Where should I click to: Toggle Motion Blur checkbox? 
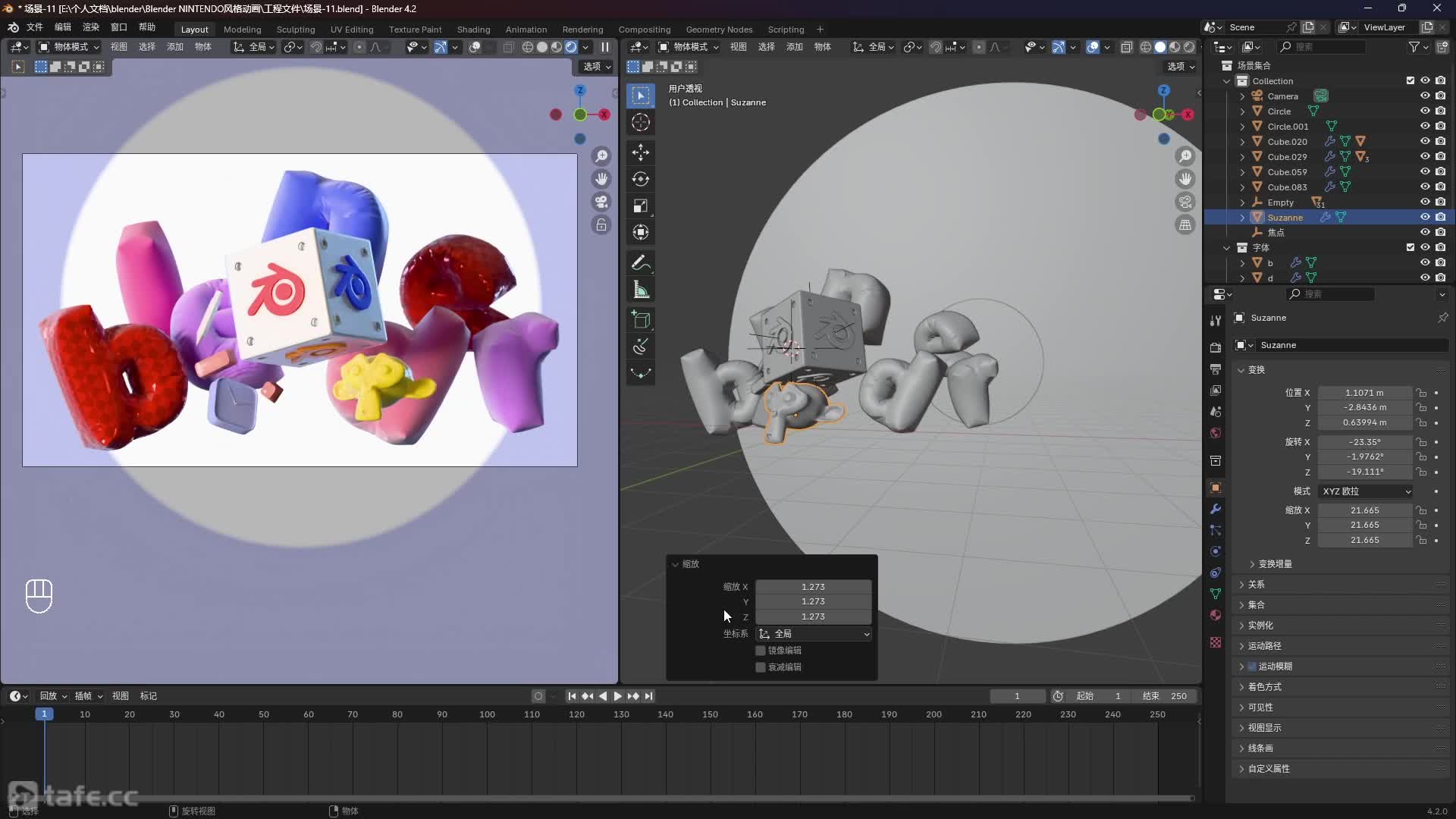(x=1252, y=667)
